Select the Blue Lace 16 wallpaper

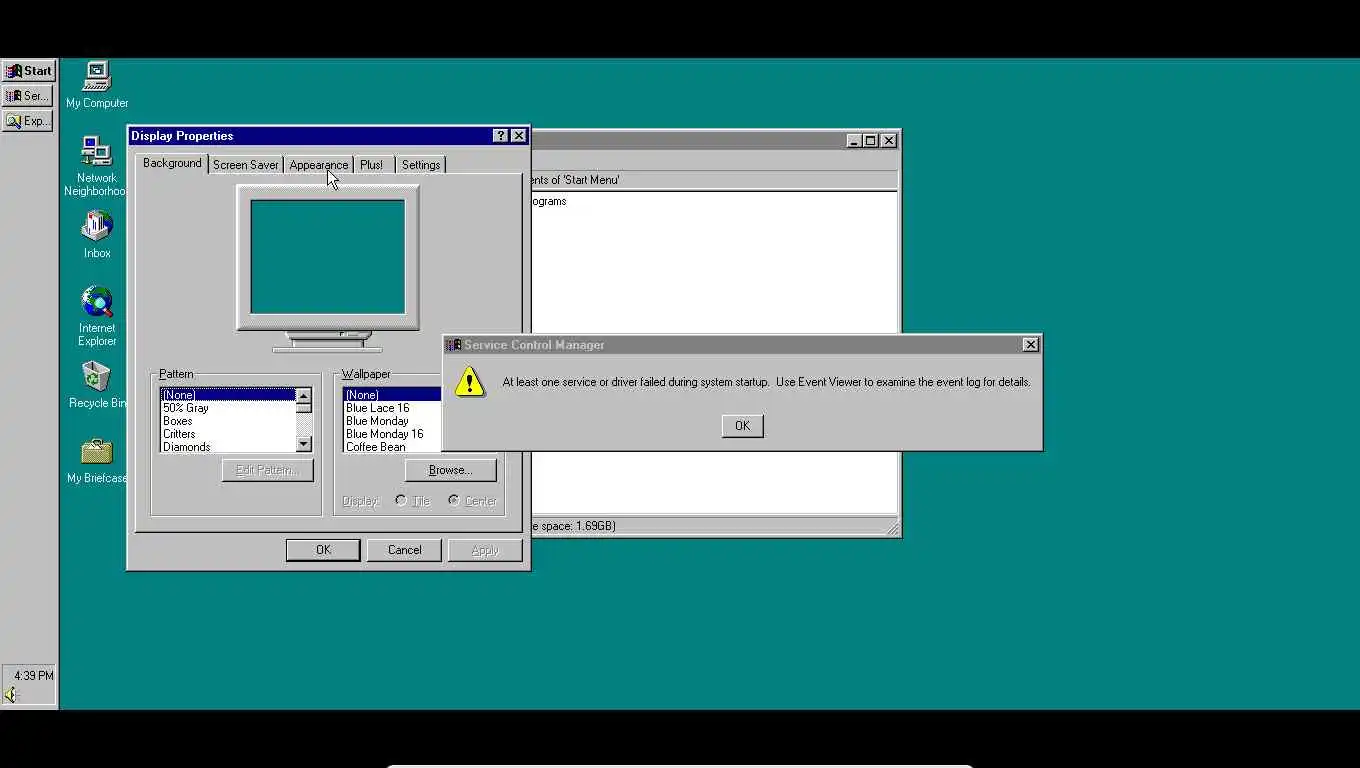(393, 408)
